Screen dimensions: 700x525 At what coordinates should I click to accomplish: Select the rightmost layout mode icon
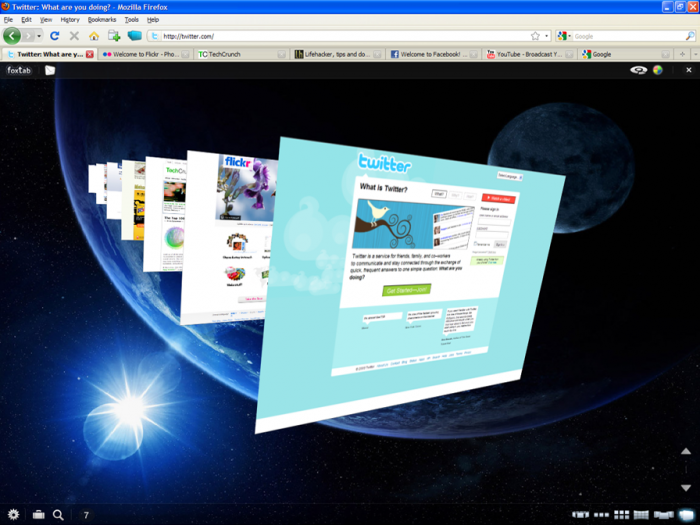click(686, 514)
